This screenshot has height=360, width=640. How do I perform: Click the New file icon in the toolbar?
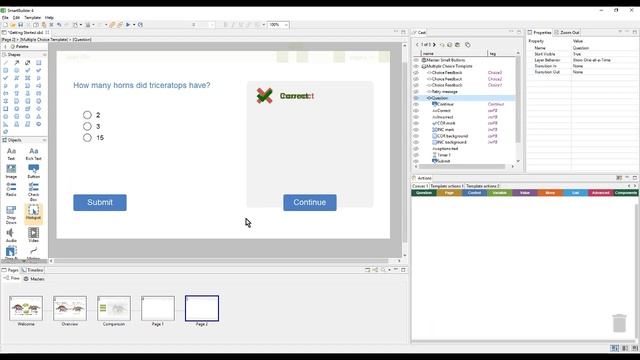[5, 25]
